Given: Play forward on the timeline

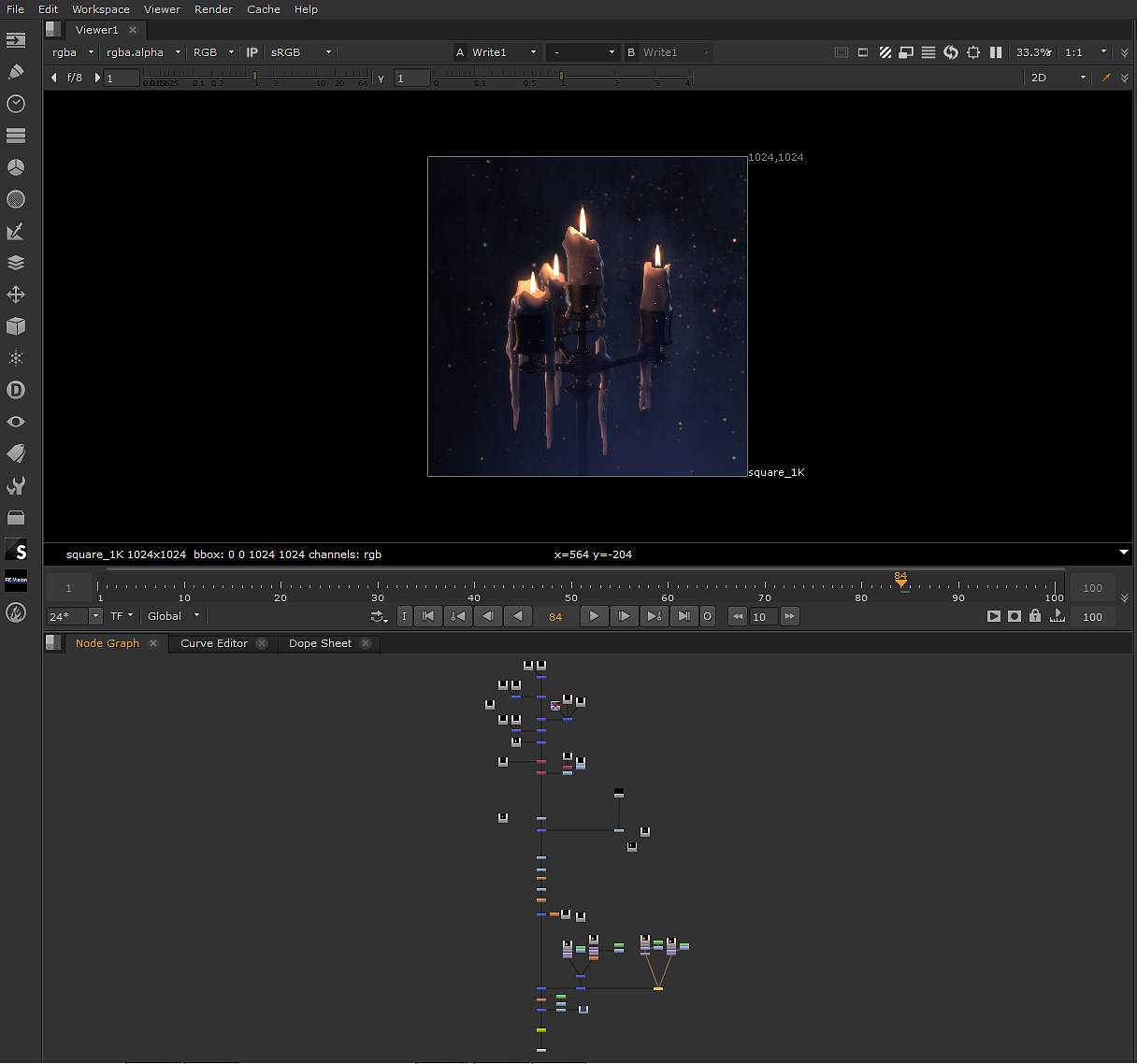Looking at the screenshot, I should [594, 616].
